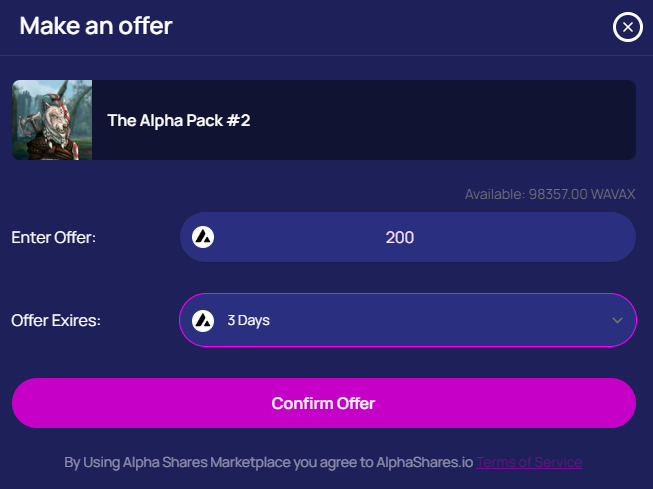Image resolution: width=653 pixels, height=489 pixels.
Task: Select the 3 Days duration text
Action: 248,321
